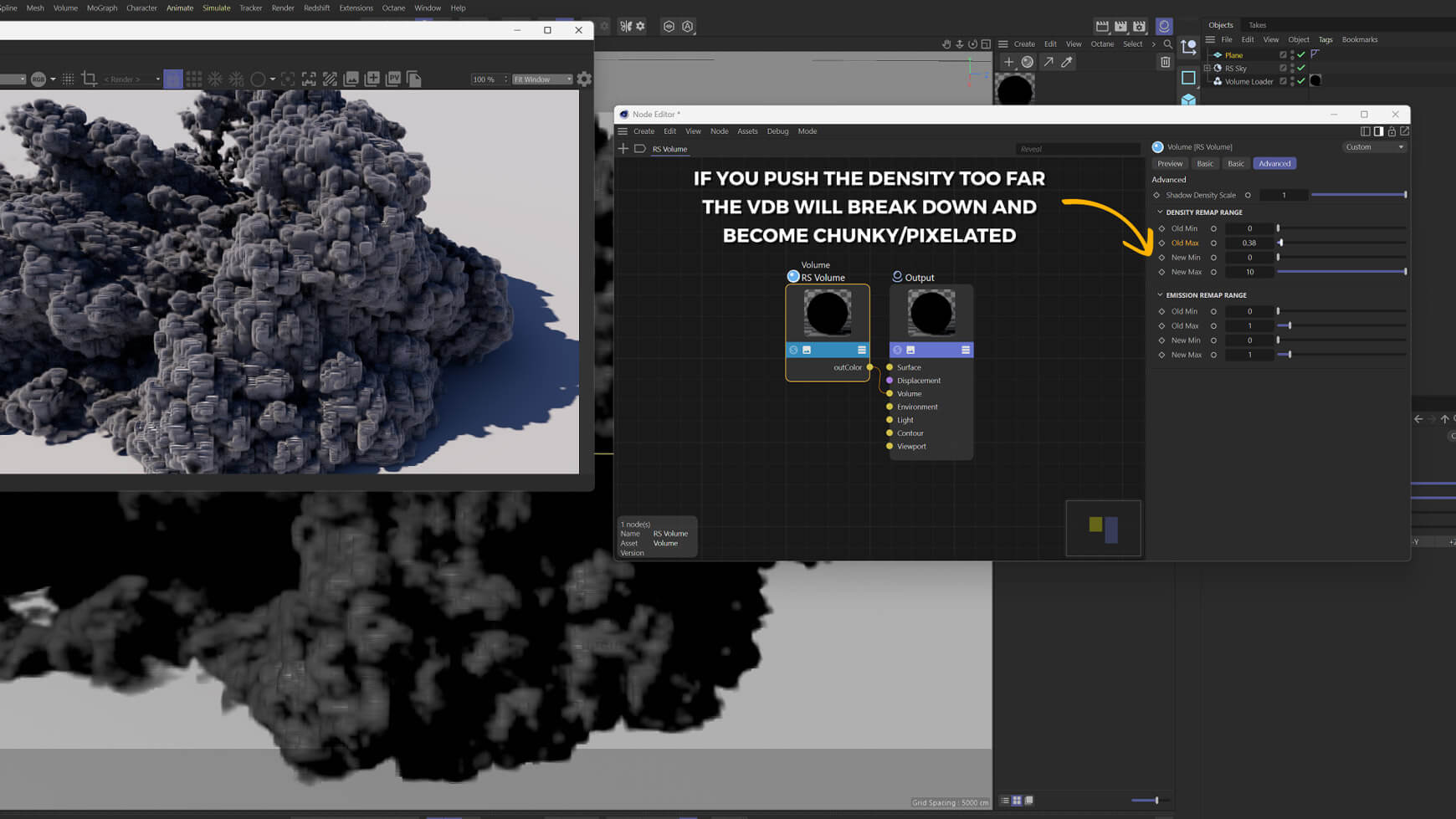Open the Custom preset dropdown
Image resolution: width=1456 pixels, height=819 pixels.
pyautogui.click(x=1374, y=146)
